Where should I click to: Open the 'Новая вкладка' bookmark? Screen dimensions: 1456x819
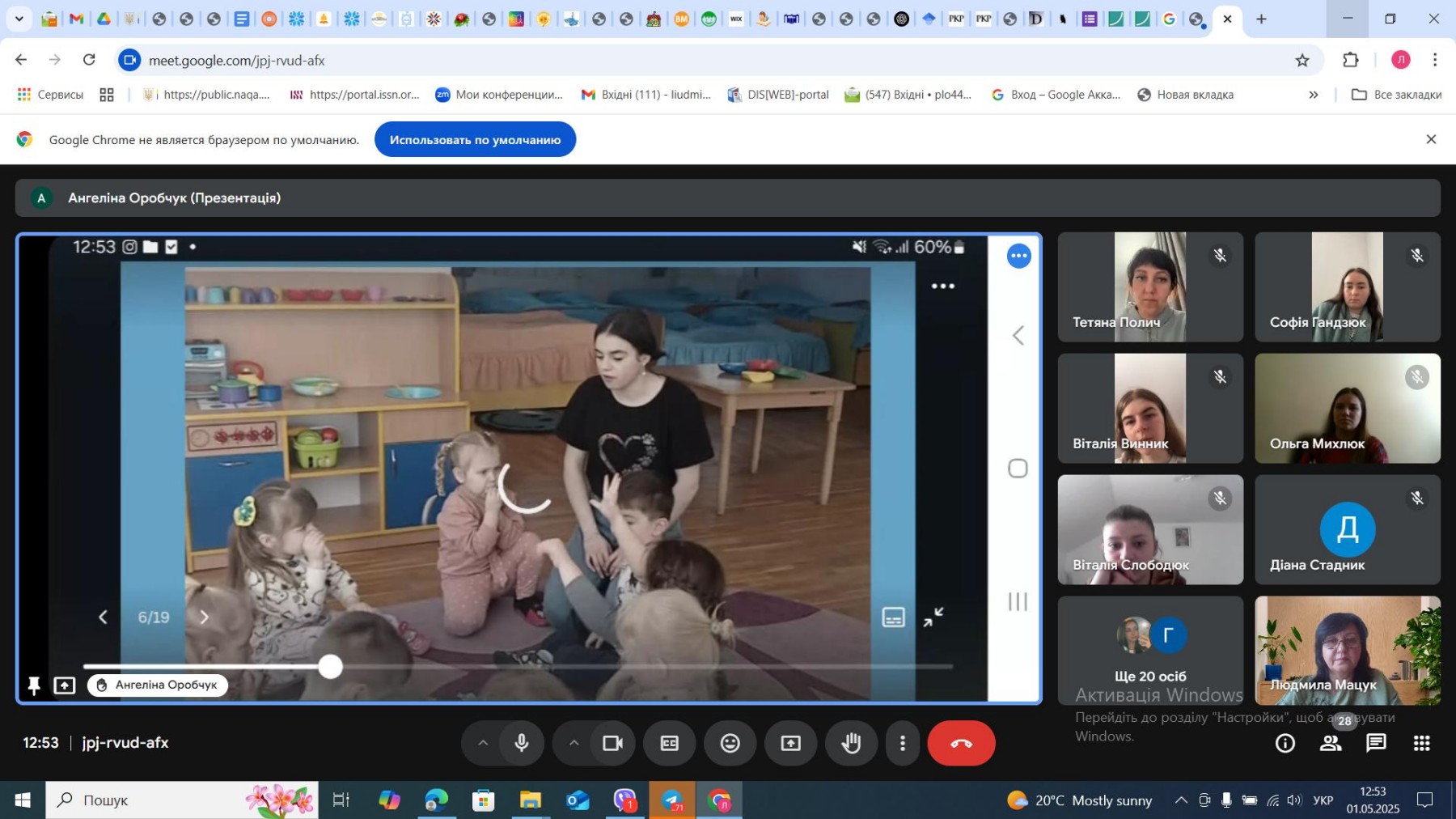pyautogui.click(x=1186, y=95)
